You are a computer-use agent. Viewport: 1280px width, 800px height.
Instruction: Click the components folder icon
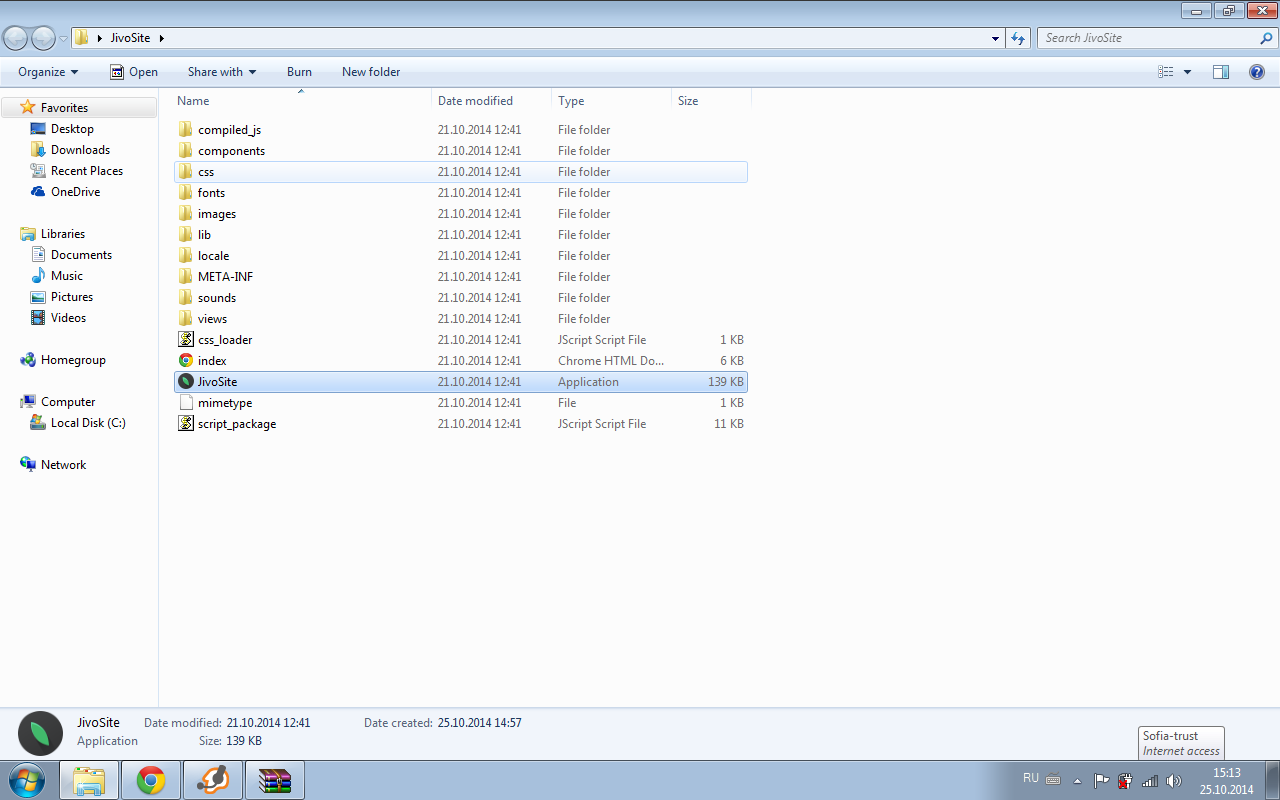point(186,151)
